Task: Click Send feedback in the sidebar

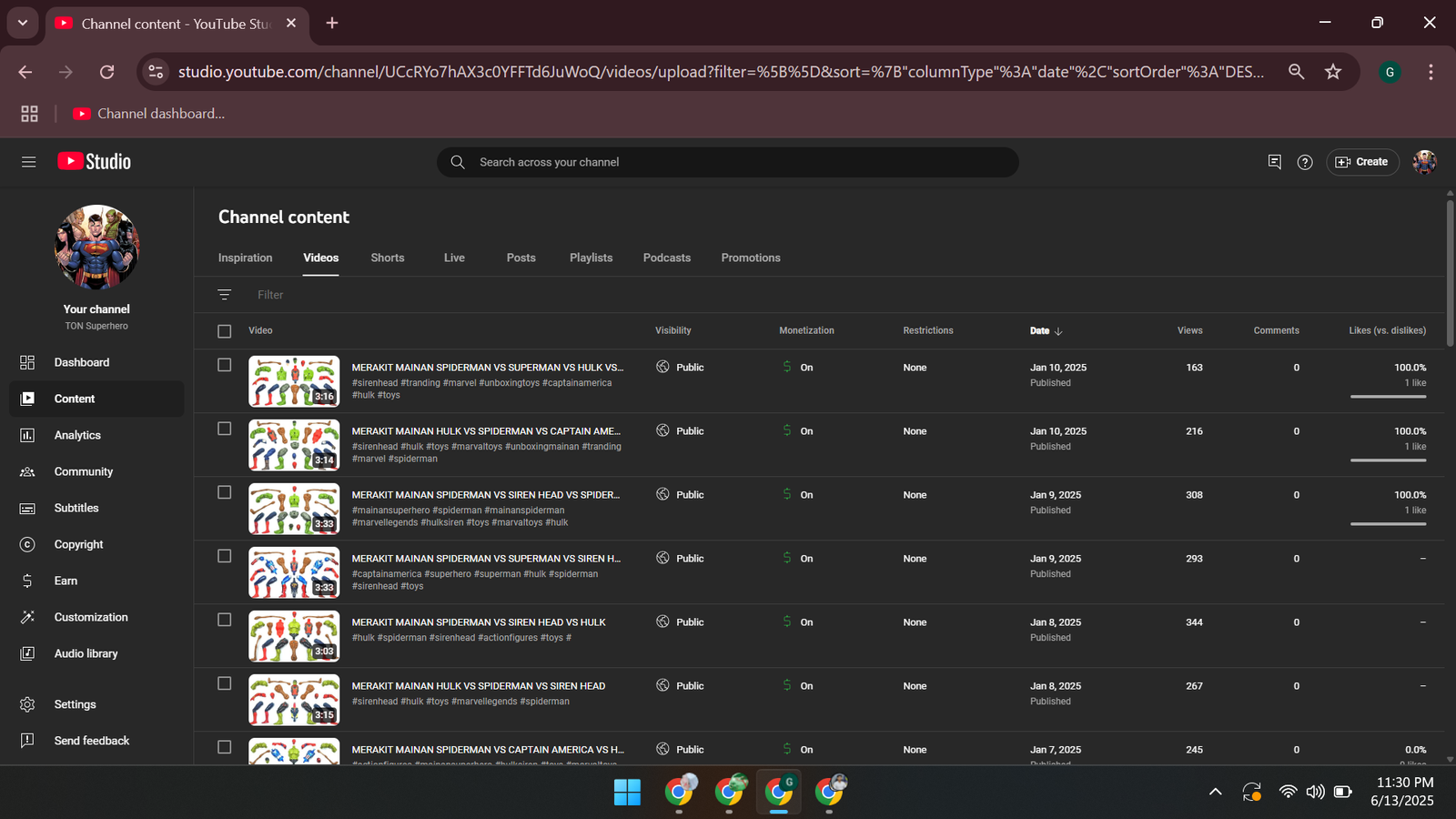Action: pos(96,741)
